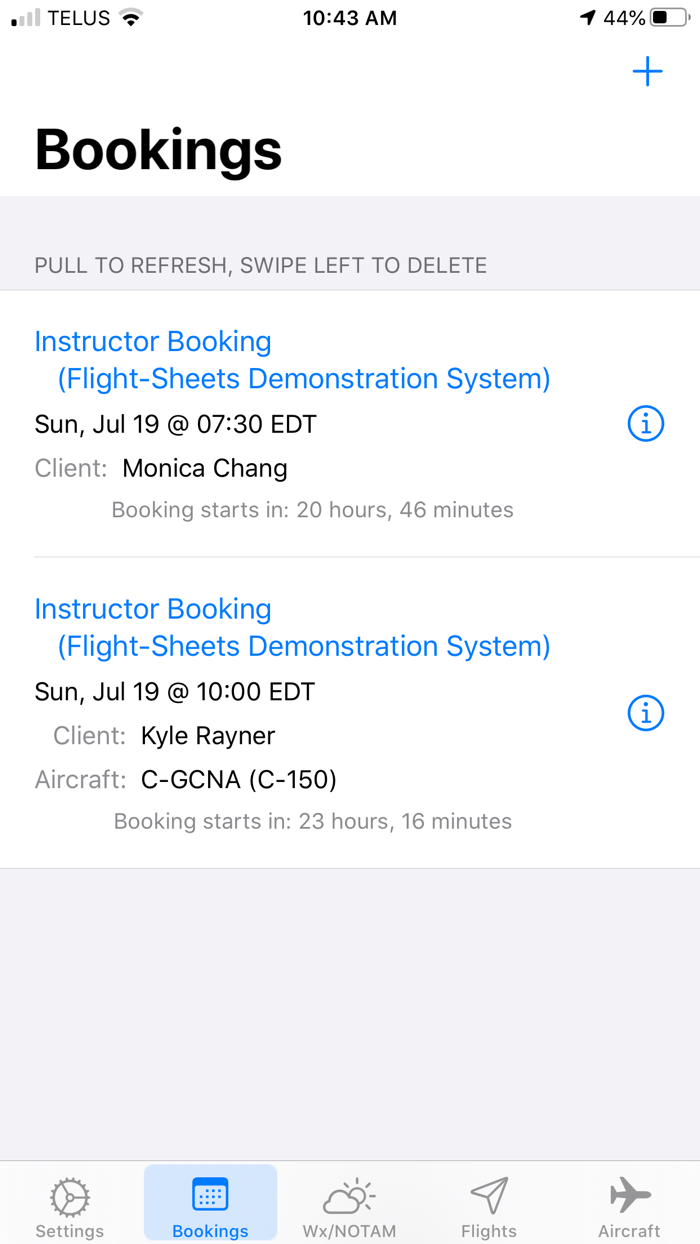Tap the blue plus icon to add a booking
The width and height of the screenshot is (700, 1244).
tap(647, 71)
